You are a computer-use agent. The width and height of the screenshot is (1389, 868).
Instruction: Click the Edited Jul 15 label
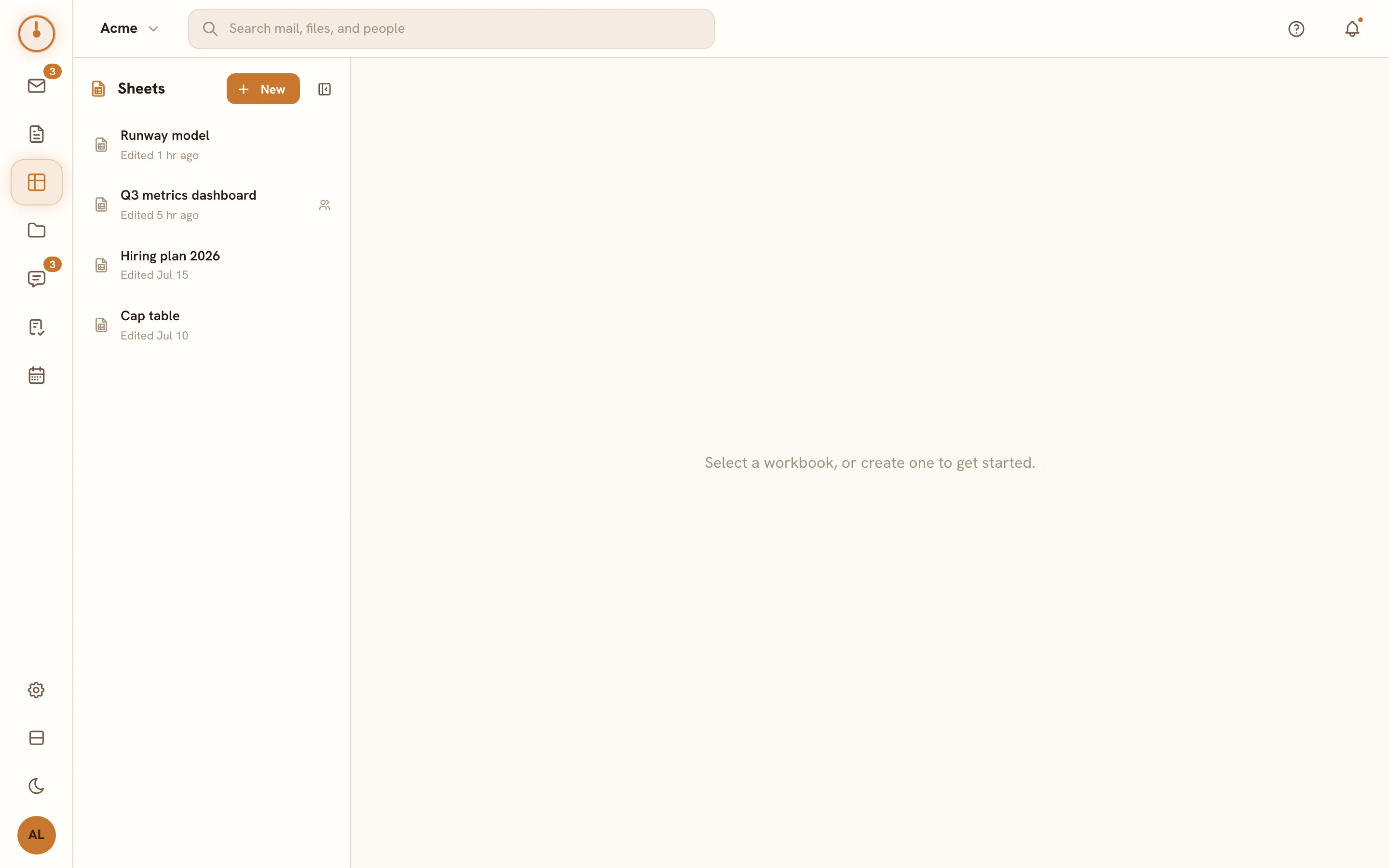154,275
